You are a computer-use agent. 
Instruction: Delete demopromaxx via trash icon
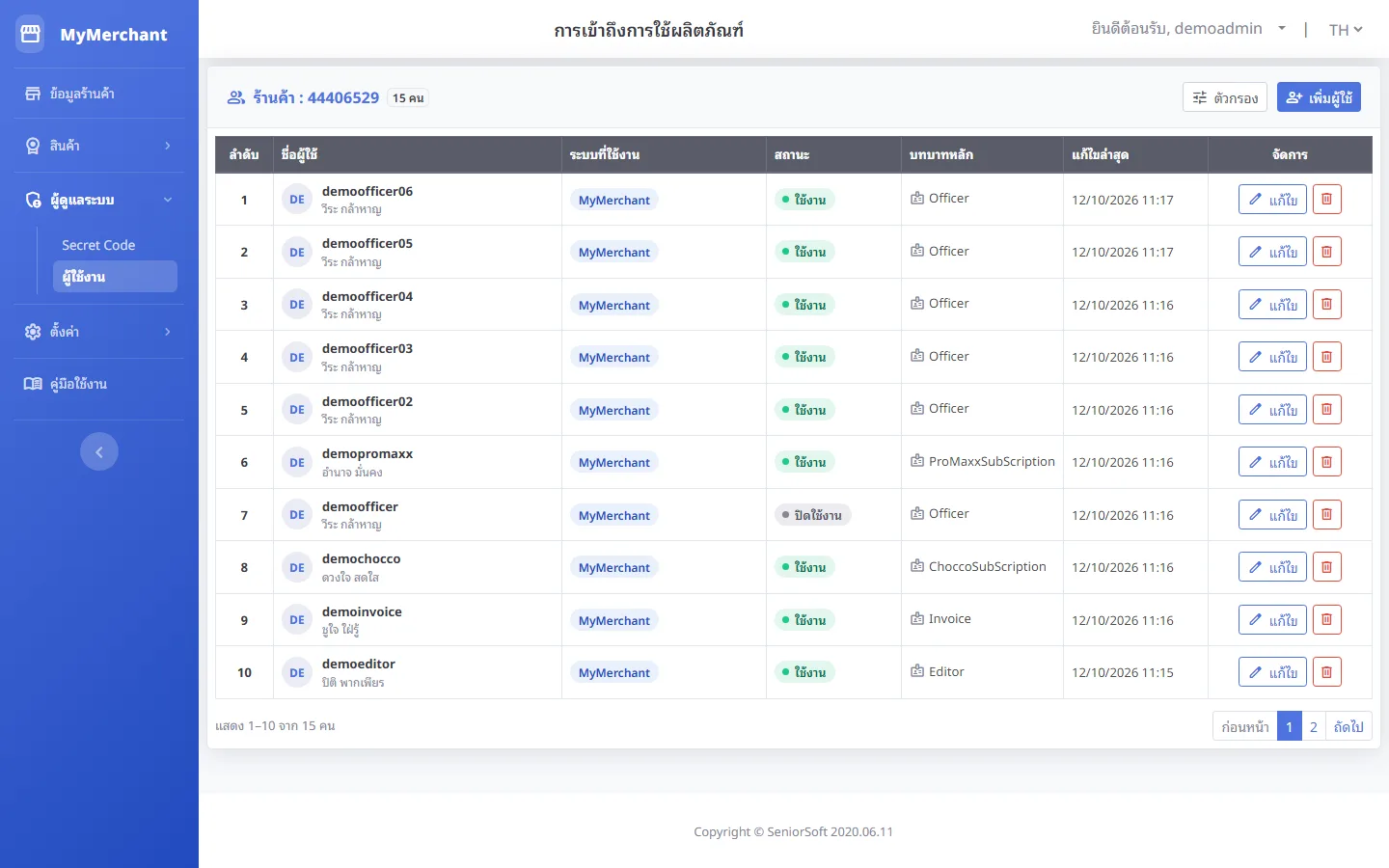point(1326,462)
